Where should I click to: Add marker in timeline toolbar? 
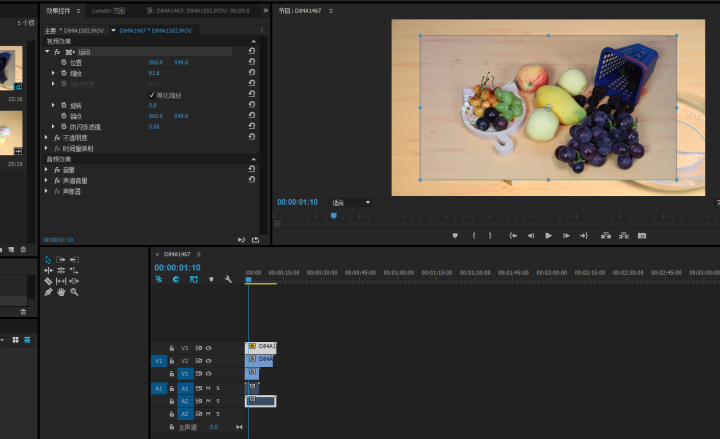pos(211,279)
